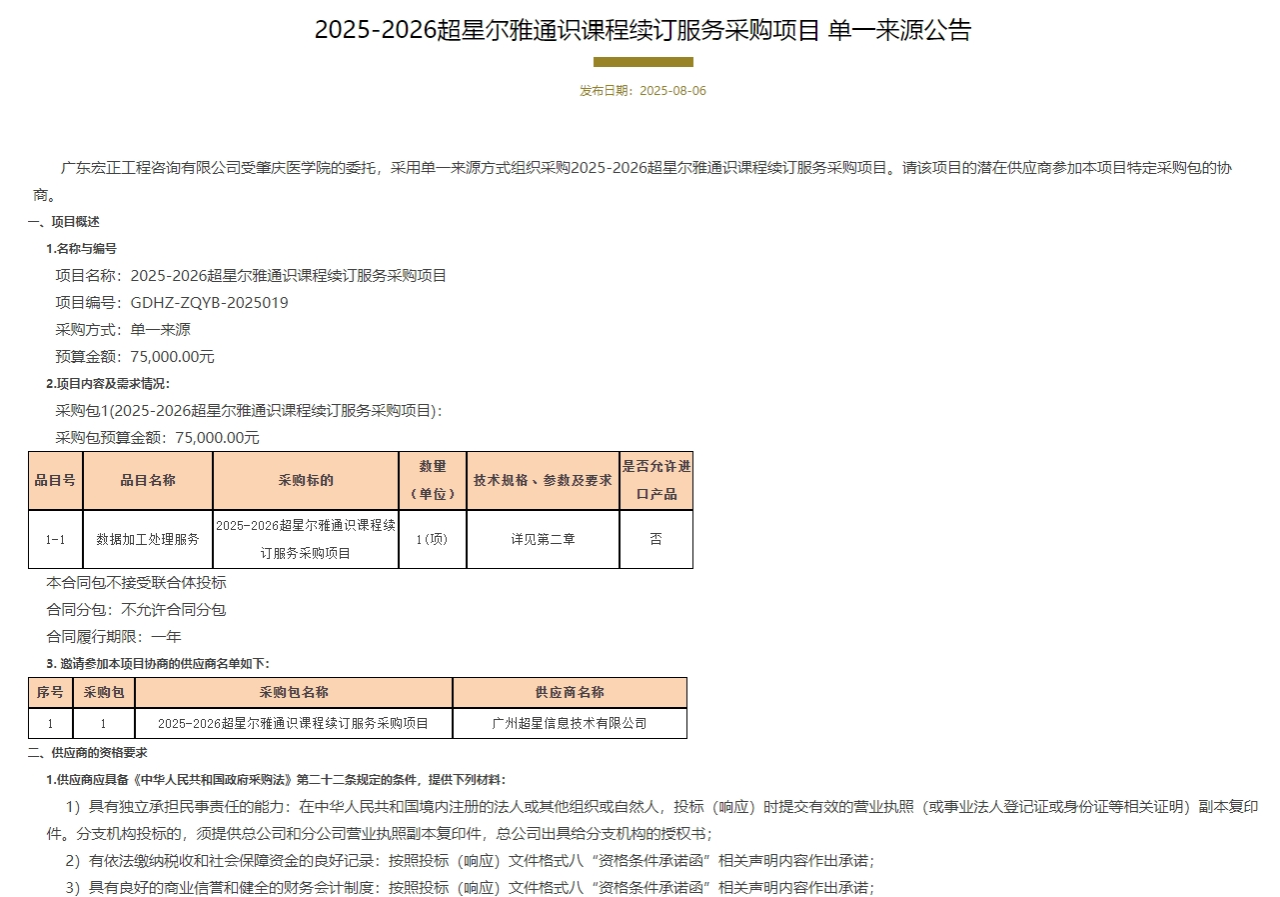Click the subheading 2.项目内容及需求情况
Image resolution: width=1280 pixels, height=897 pixels.
pos(108,384)
